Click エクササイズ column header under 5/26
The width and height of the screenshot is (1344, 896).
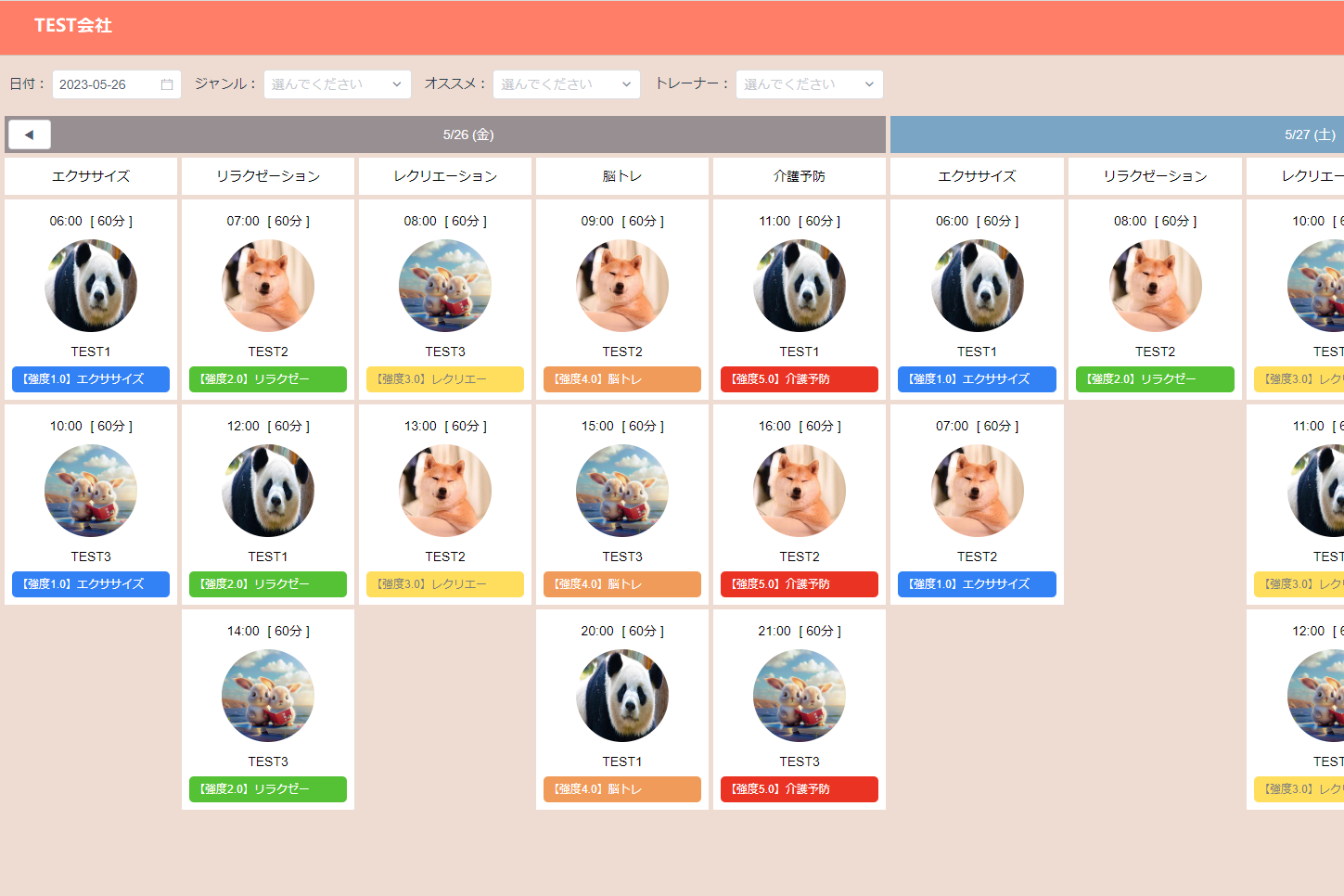pos(91,176)
